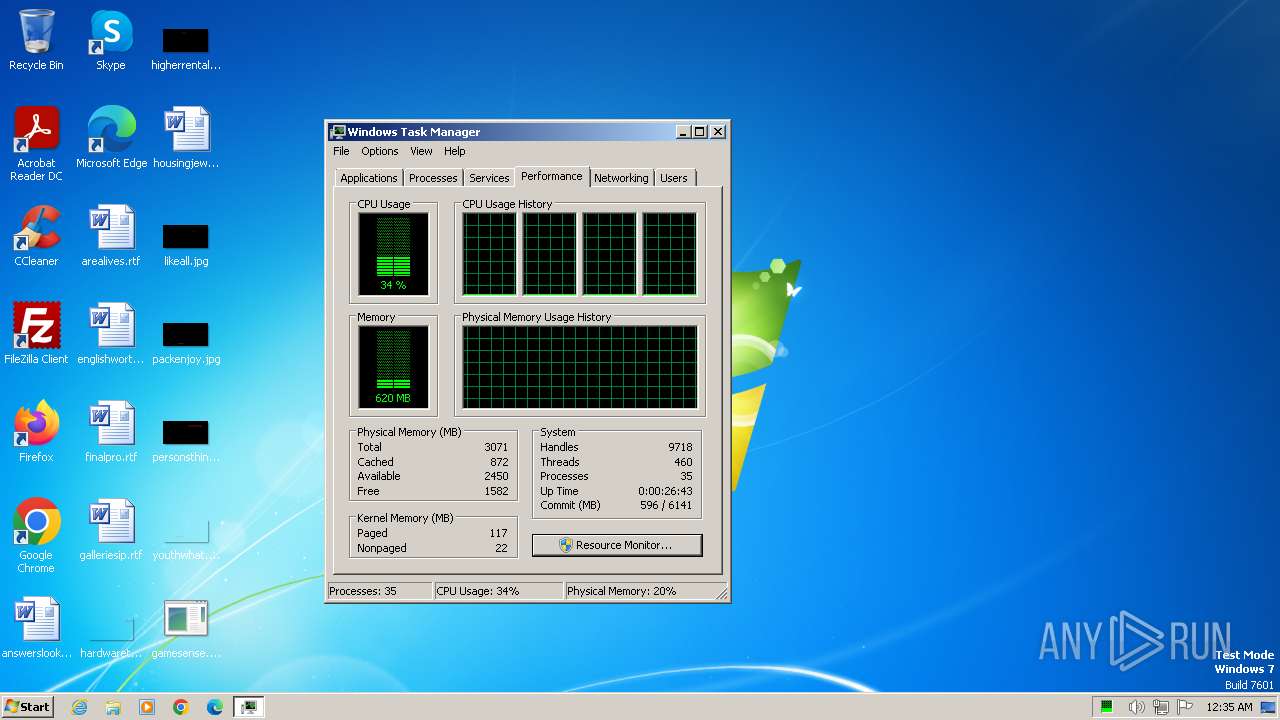Click the CPU Usage 34% meter

(393, 254)
